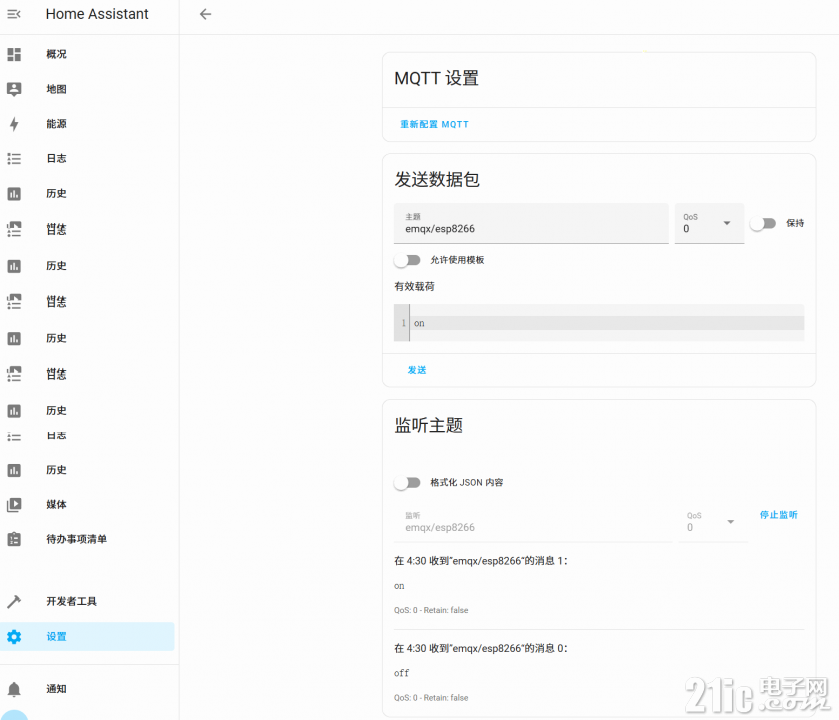Open QoS dropdown in 发送数据包 card
Viewport: 839px width, 720px height.
click(x=709, y=224)
